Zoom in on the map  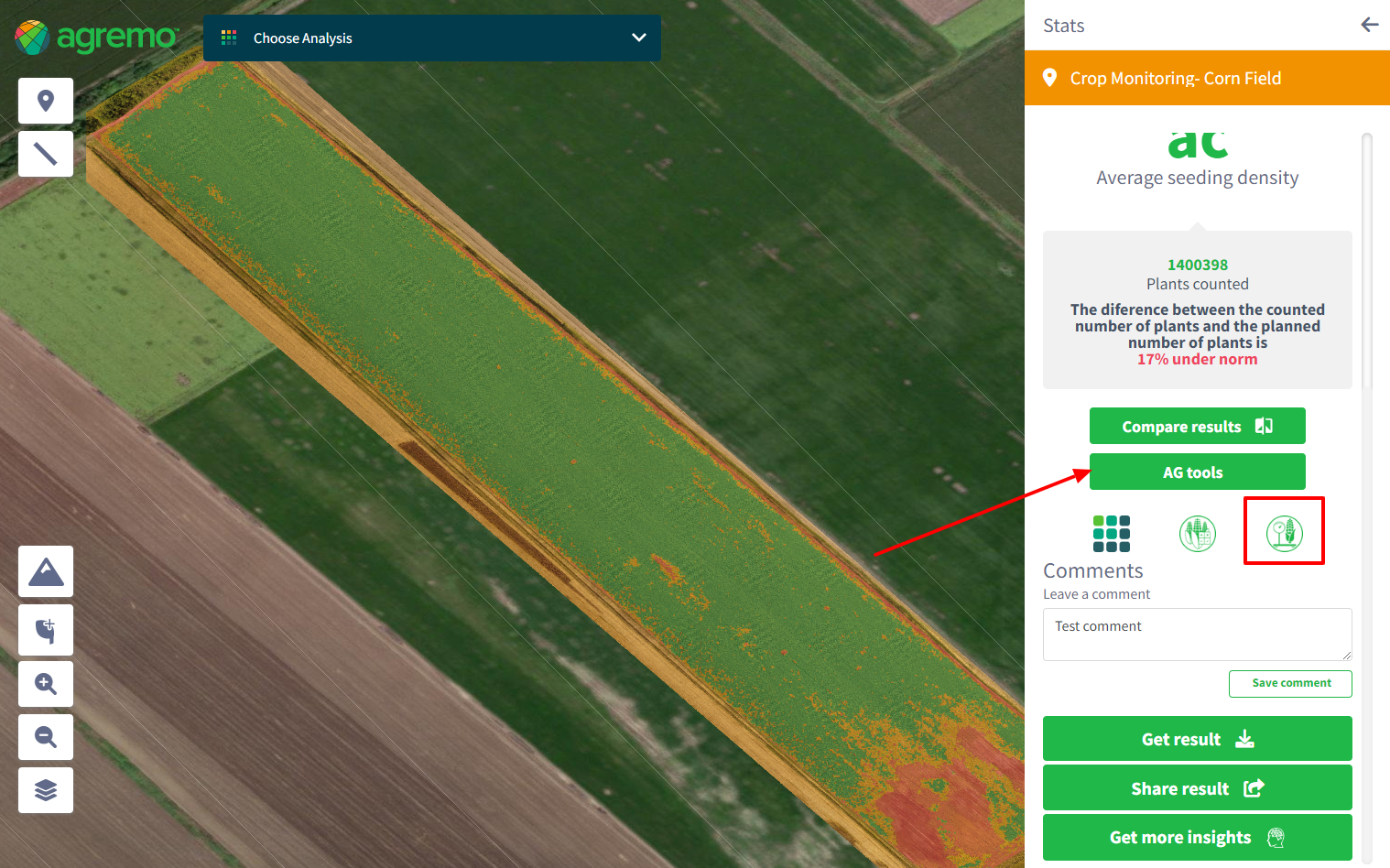46,684
